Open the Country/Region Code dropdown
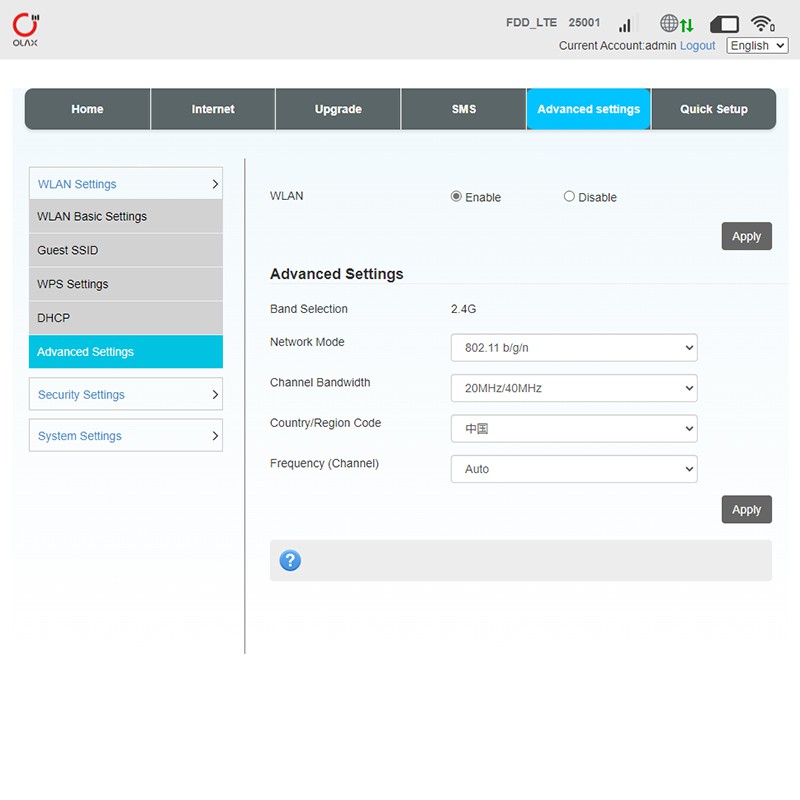 point(574,429)
